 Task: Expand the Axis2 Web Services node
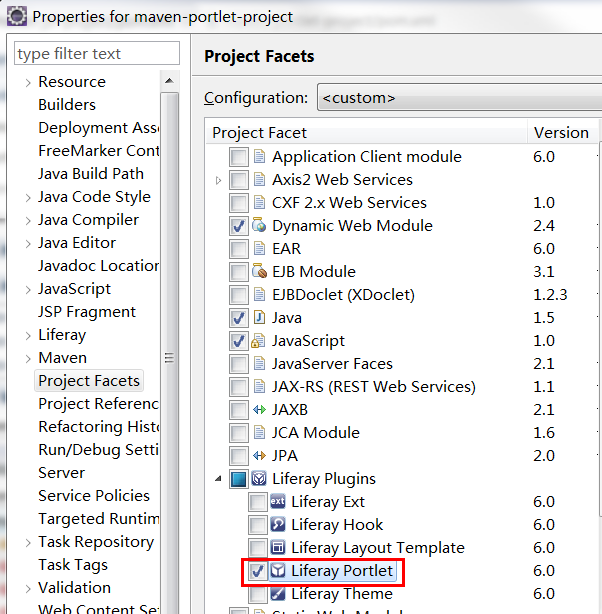coord(219,180)
